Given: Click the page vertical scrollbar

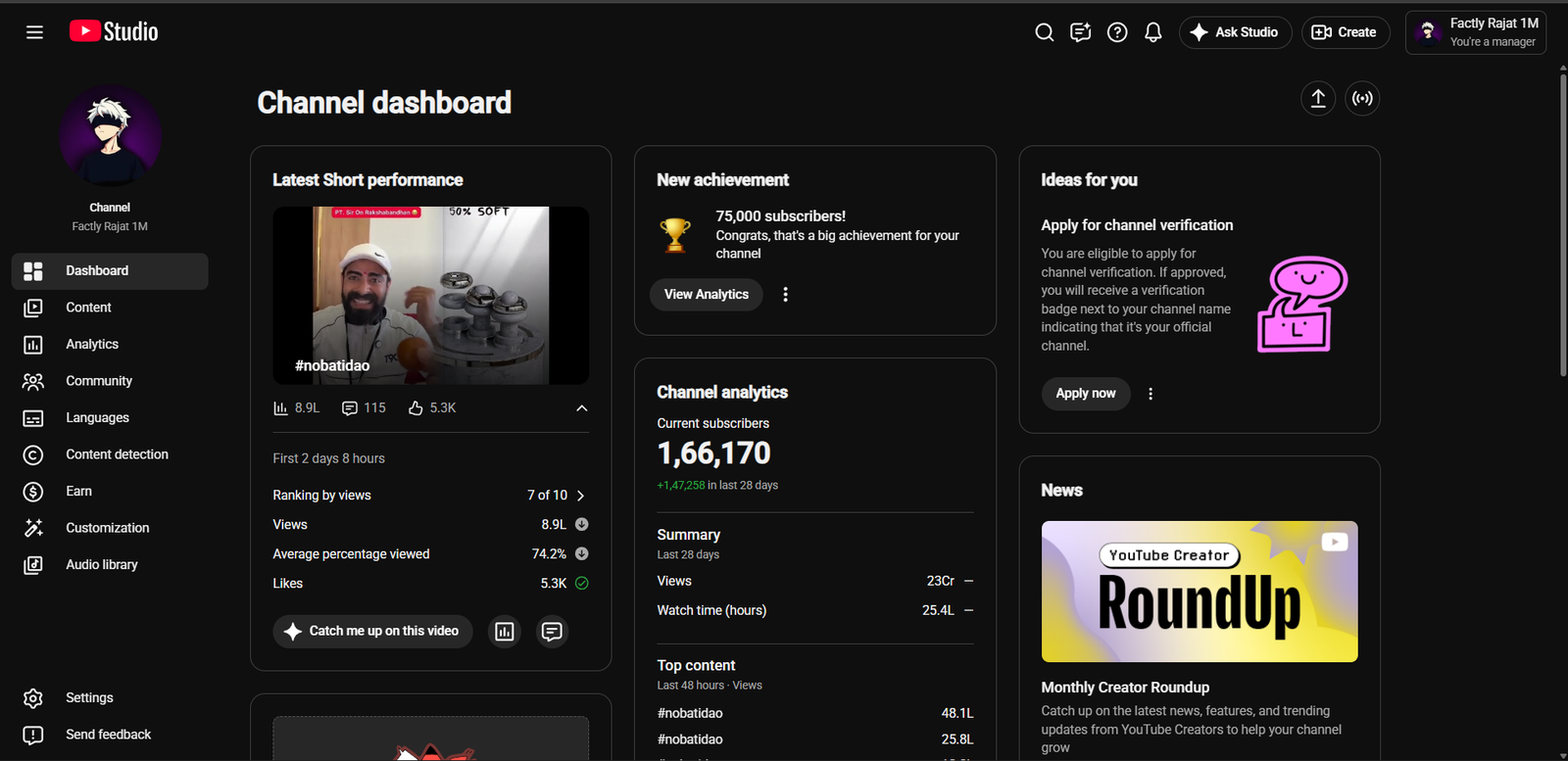Looking at the screenshot, I should point(1563,225).
